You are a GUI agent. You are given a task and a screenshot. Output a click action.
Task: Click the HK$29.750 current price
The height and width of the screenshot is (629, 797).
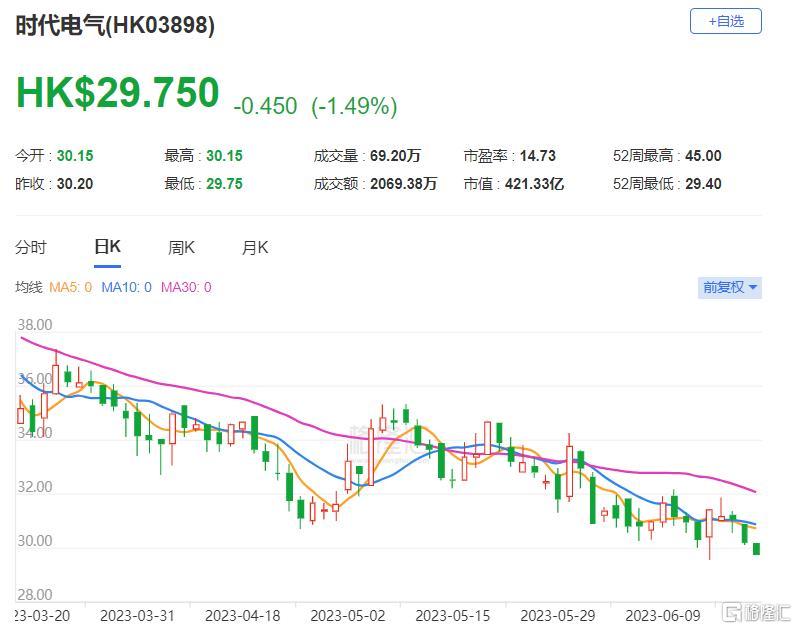click(x=117, y=93)
